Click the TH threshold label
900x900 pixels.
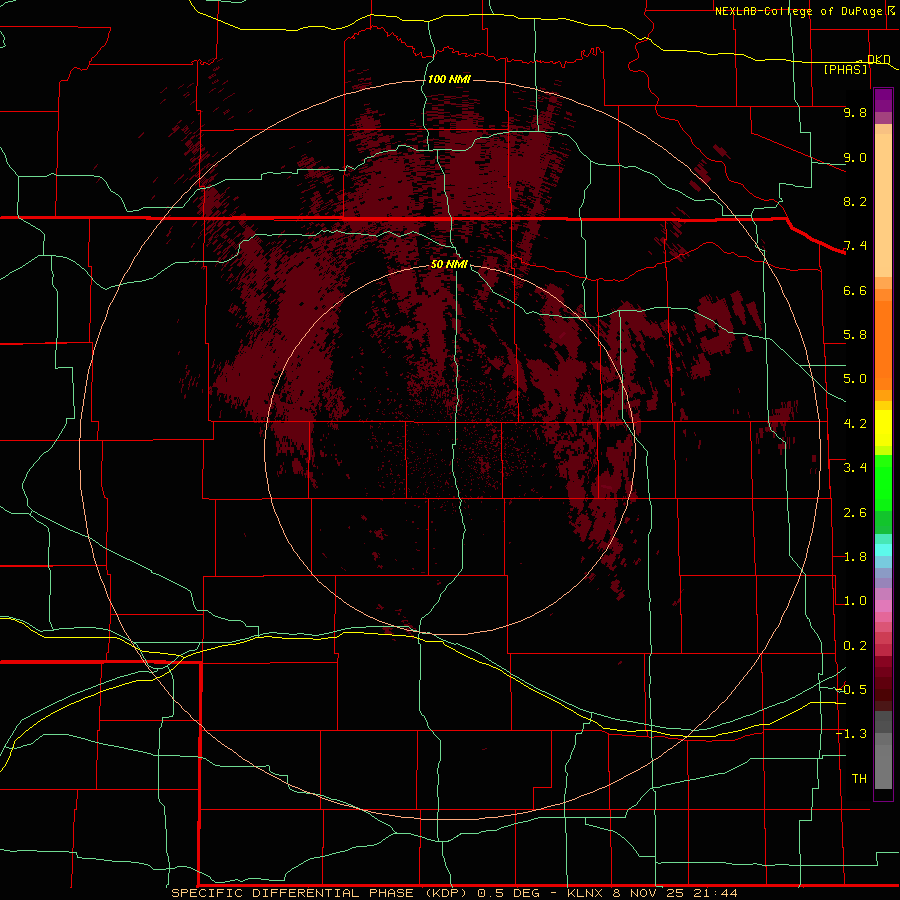point(859,779)
